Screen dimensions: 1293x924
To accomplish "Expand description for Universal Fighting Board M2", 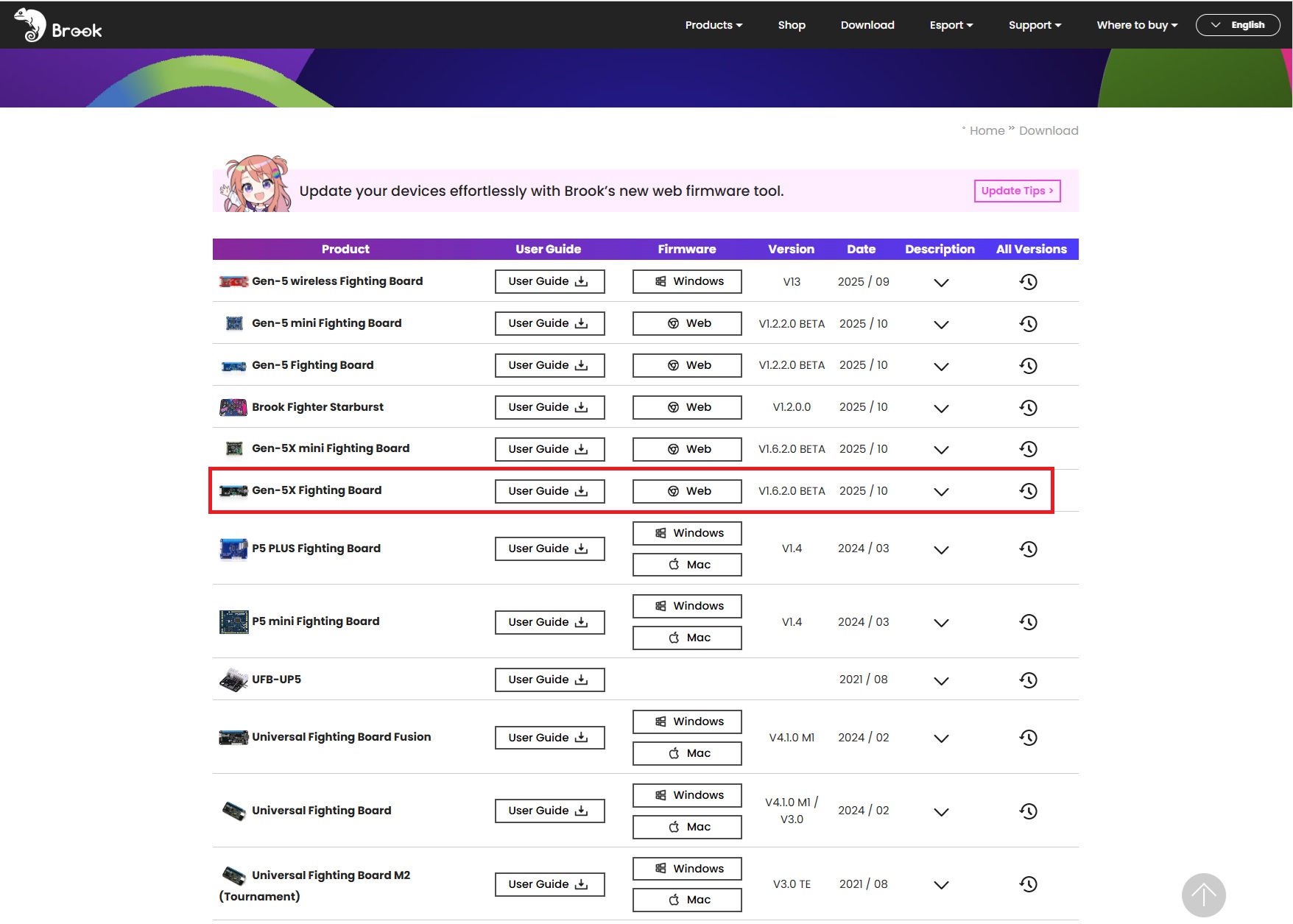I will click(941, 885).
